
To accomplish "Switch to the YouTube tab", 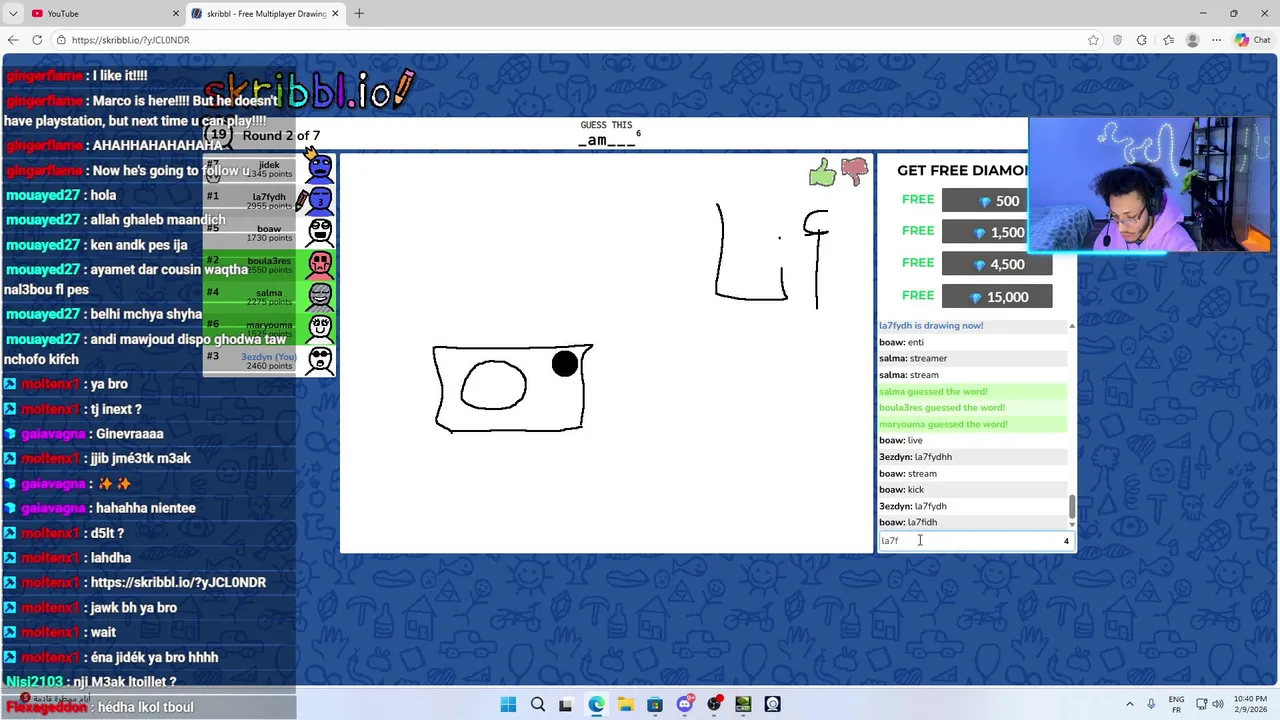I will tap(105, 13).
